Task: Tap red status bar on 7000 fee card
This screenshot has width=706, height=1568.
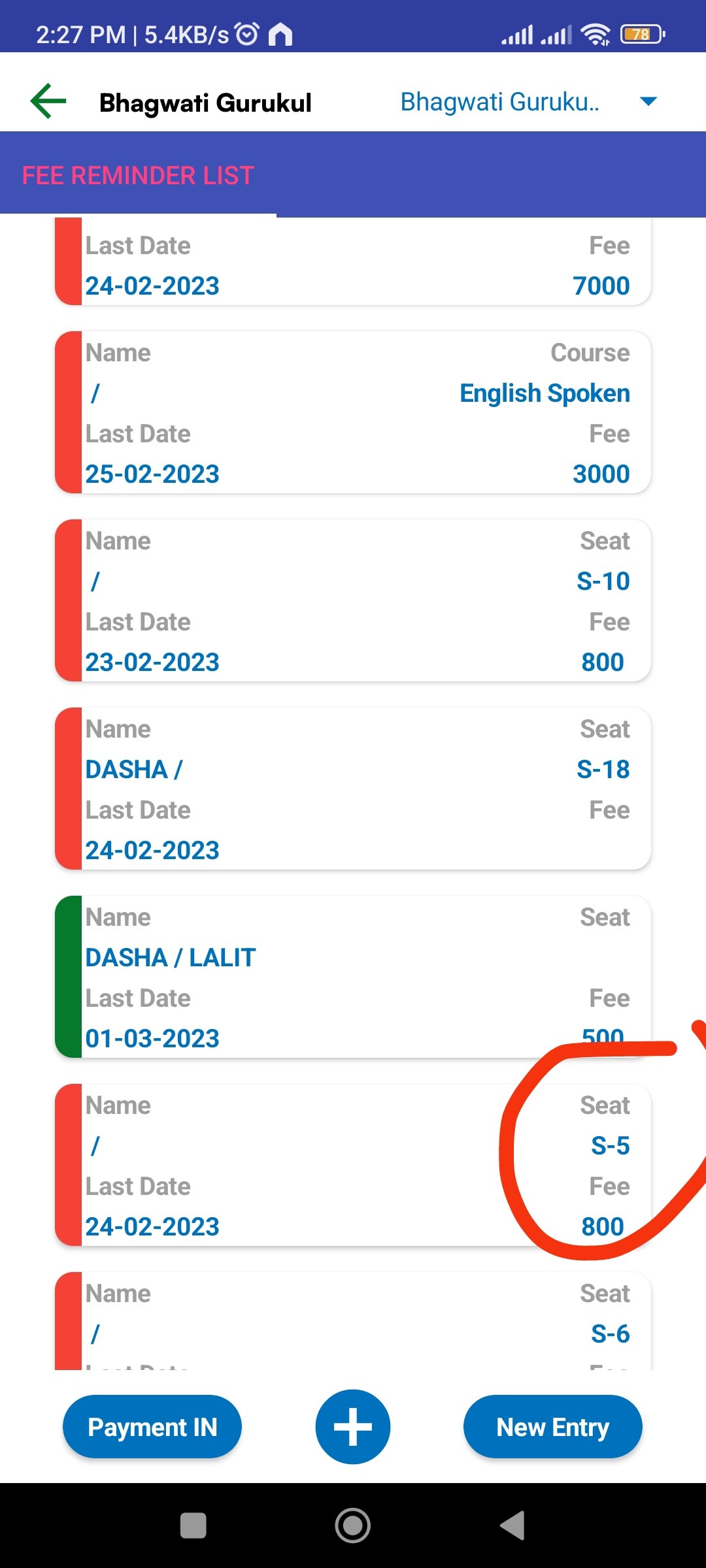Action: point(68,261)
